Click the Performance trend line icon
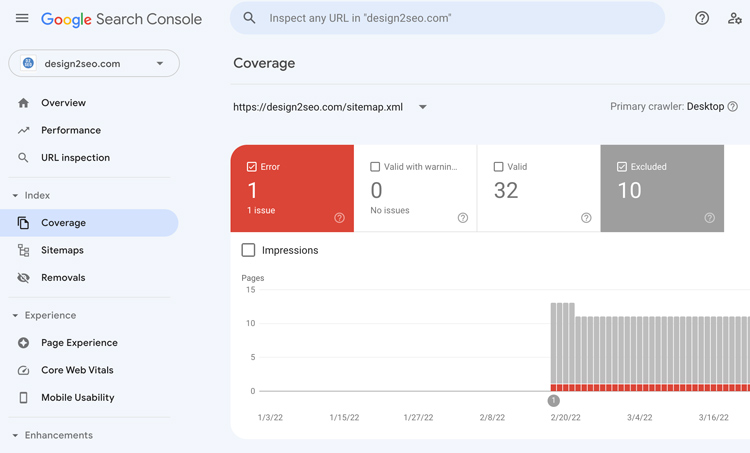The height and width of the screenshot is (453, 750). pyautogui.click(x=23, y=130)
